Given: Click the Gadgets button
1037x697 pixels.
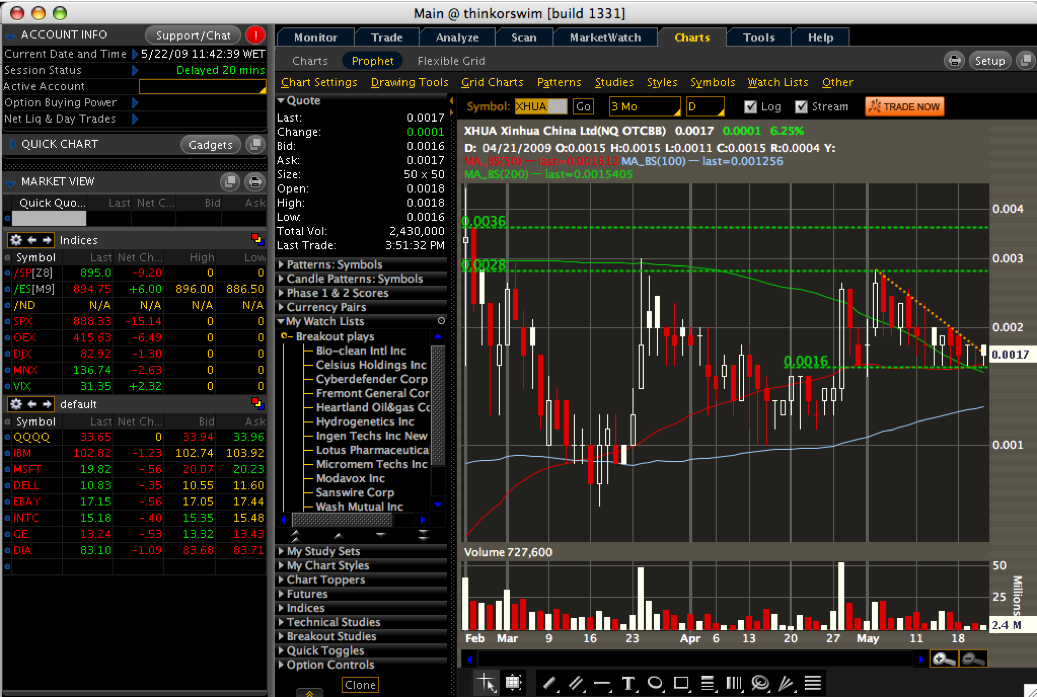Looking at the screenshot, I should (x=210, y=145).
